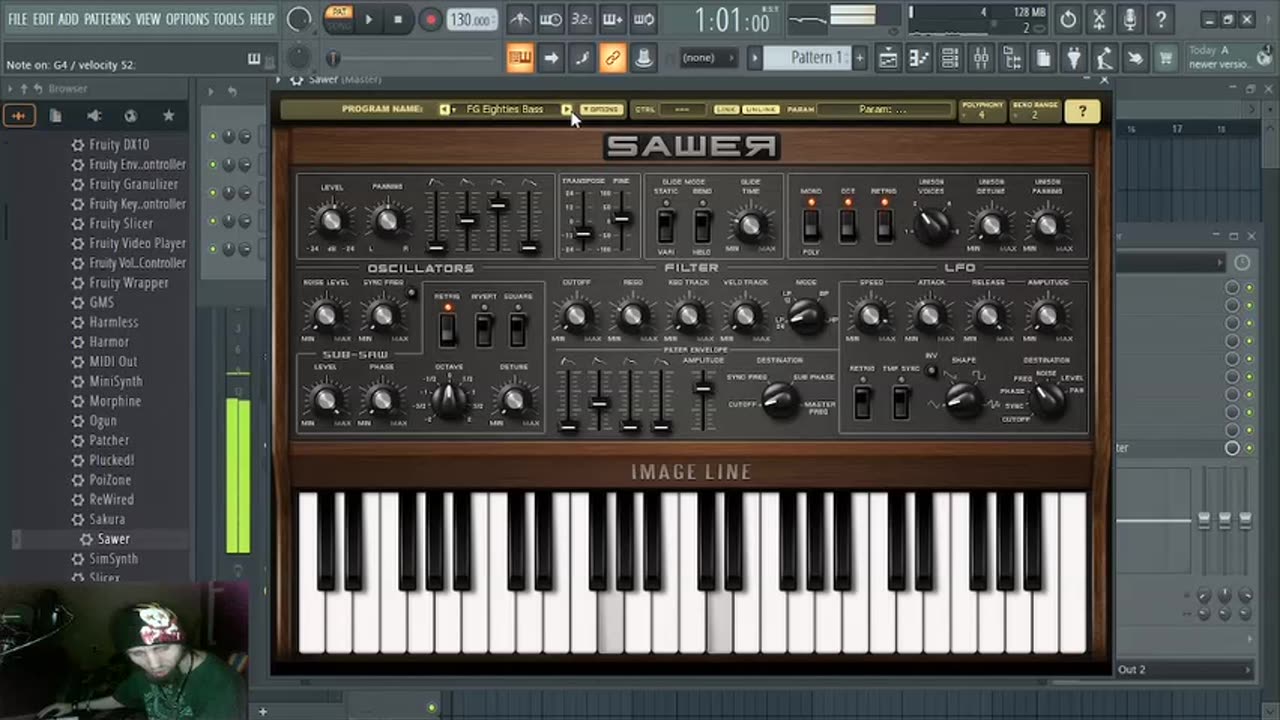Click the scissors icon in top toolbar

1099,19
